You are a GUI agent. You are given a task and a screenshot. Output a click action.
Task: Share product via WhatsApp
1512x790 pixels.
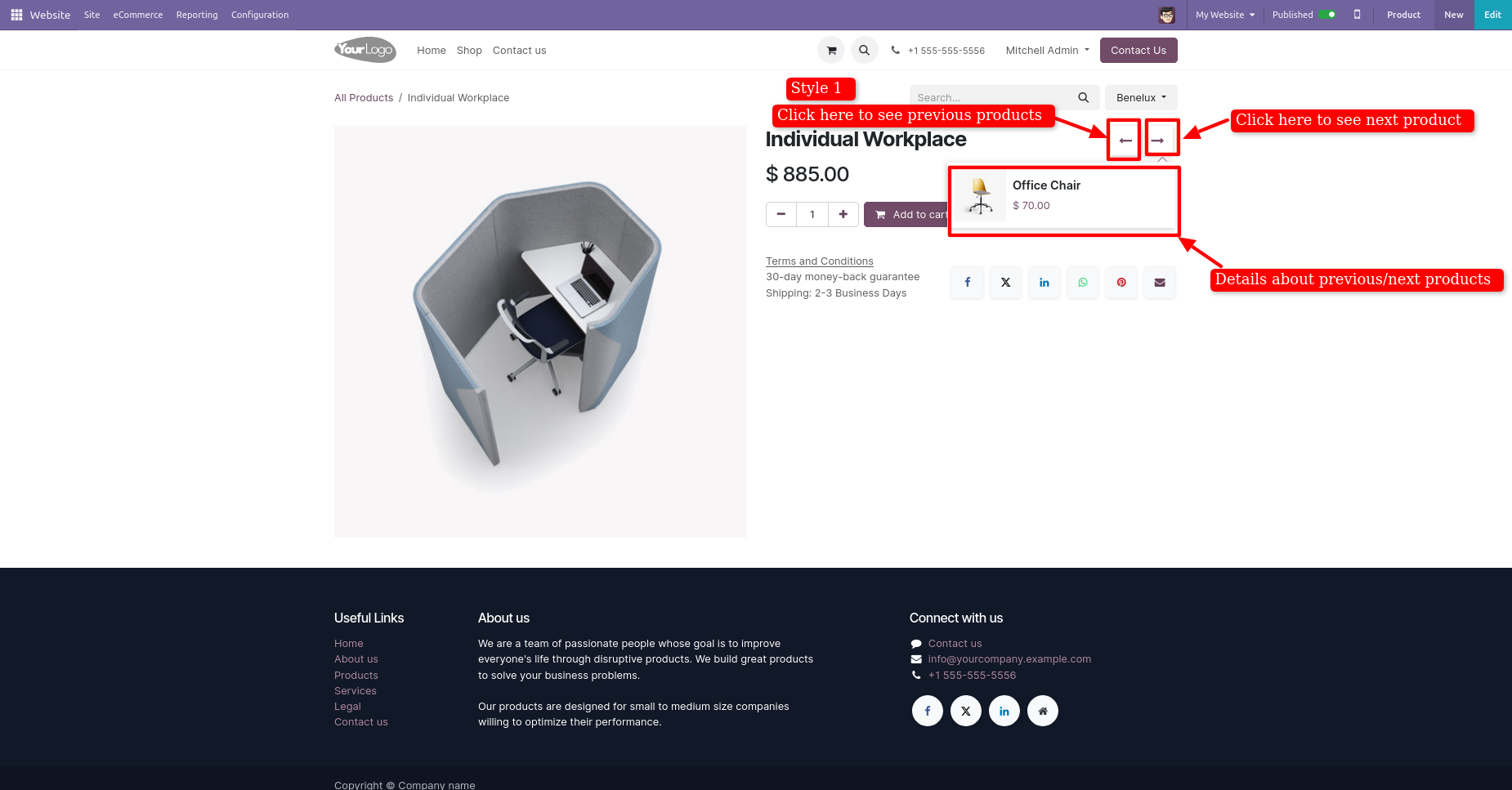click(1082, 282)
